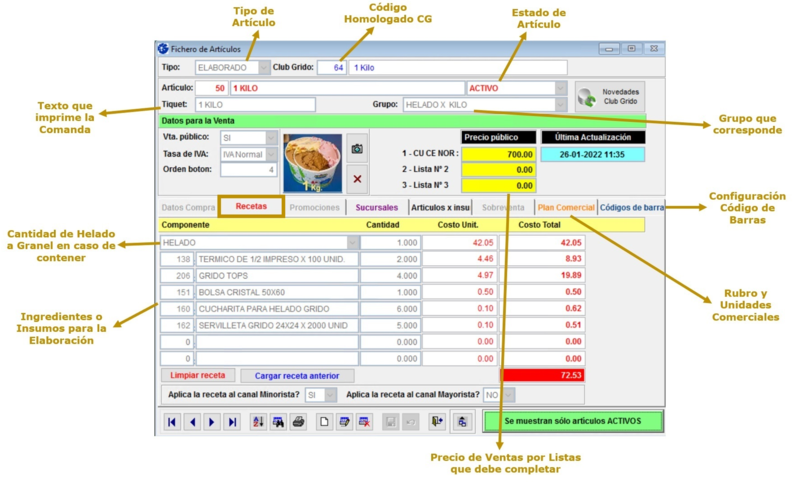Expand the Tipo dropdown showing ELABORADO
This screenshot has width=800, height=482.
tap(264, 68)
